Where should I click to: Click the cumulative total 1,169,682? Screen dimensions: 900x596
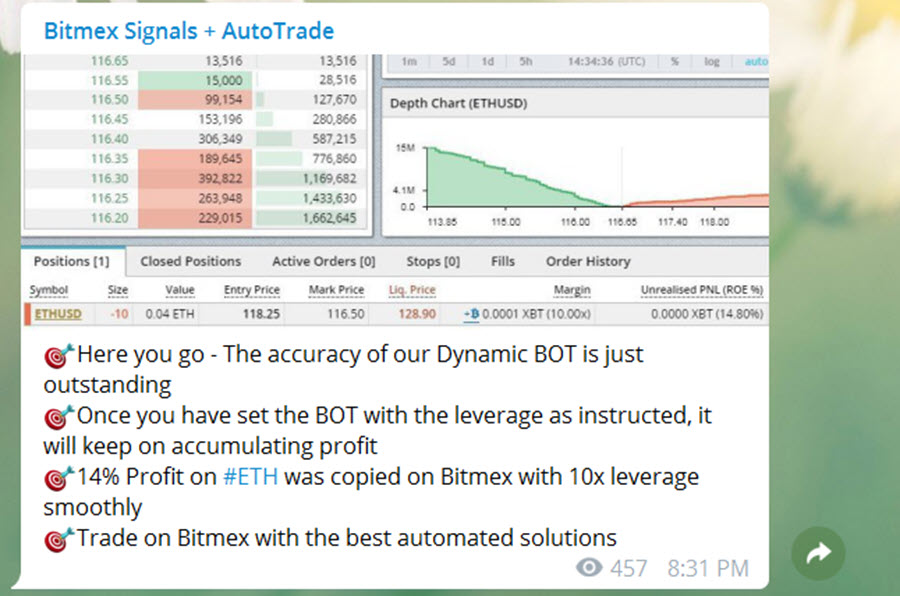point(329,179)
